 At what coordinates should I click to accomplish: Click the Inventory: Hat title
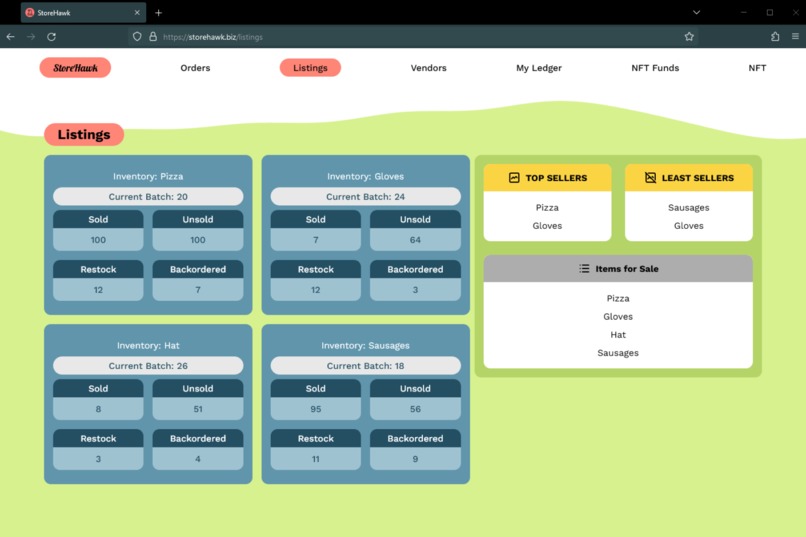148,345
